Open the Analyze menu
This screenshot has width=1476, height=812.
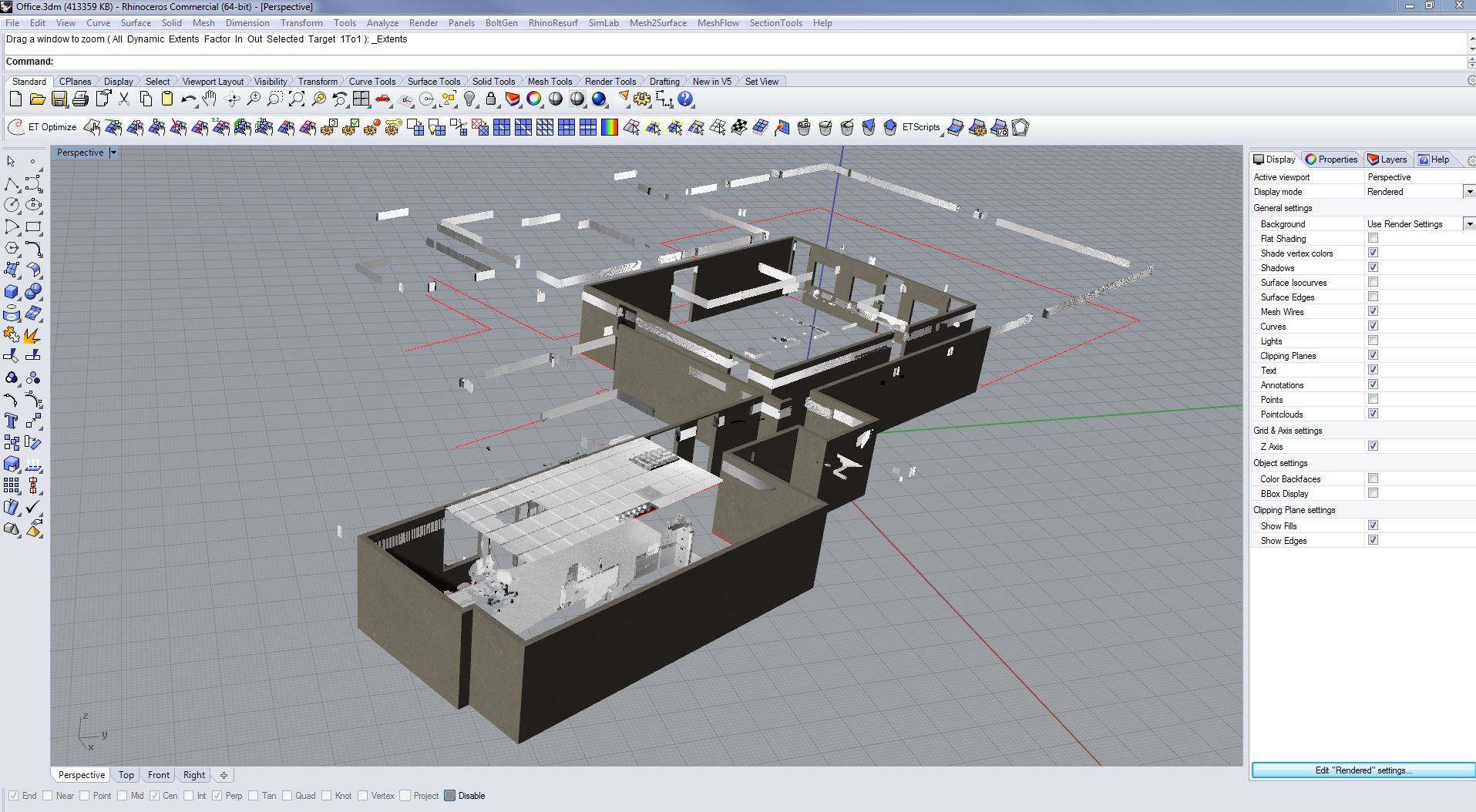382,23
